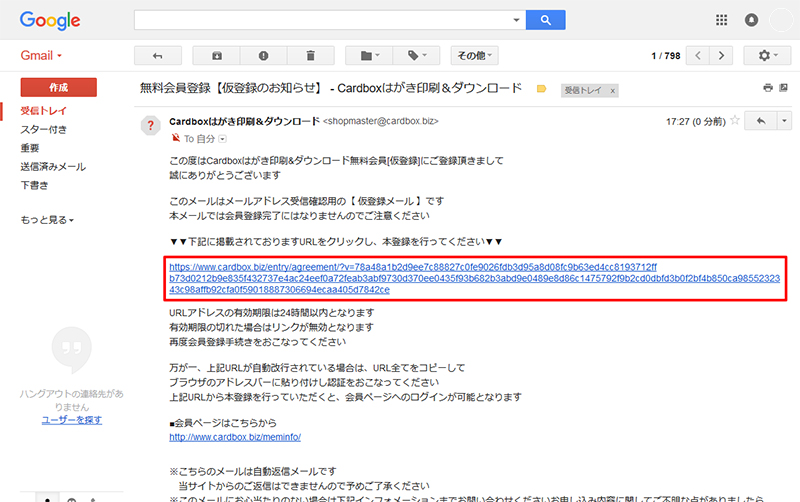The image size is (800, 502).
Task: Open the notifications bell icon
Action: 751,20
